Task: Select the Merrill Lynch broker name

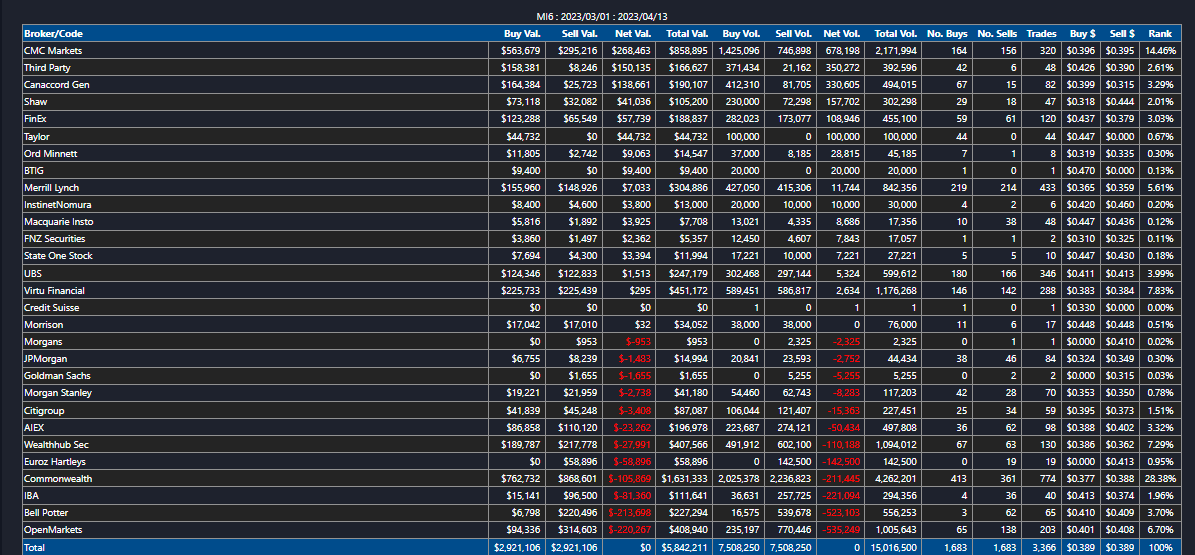Action: click(x=51, y=188)
